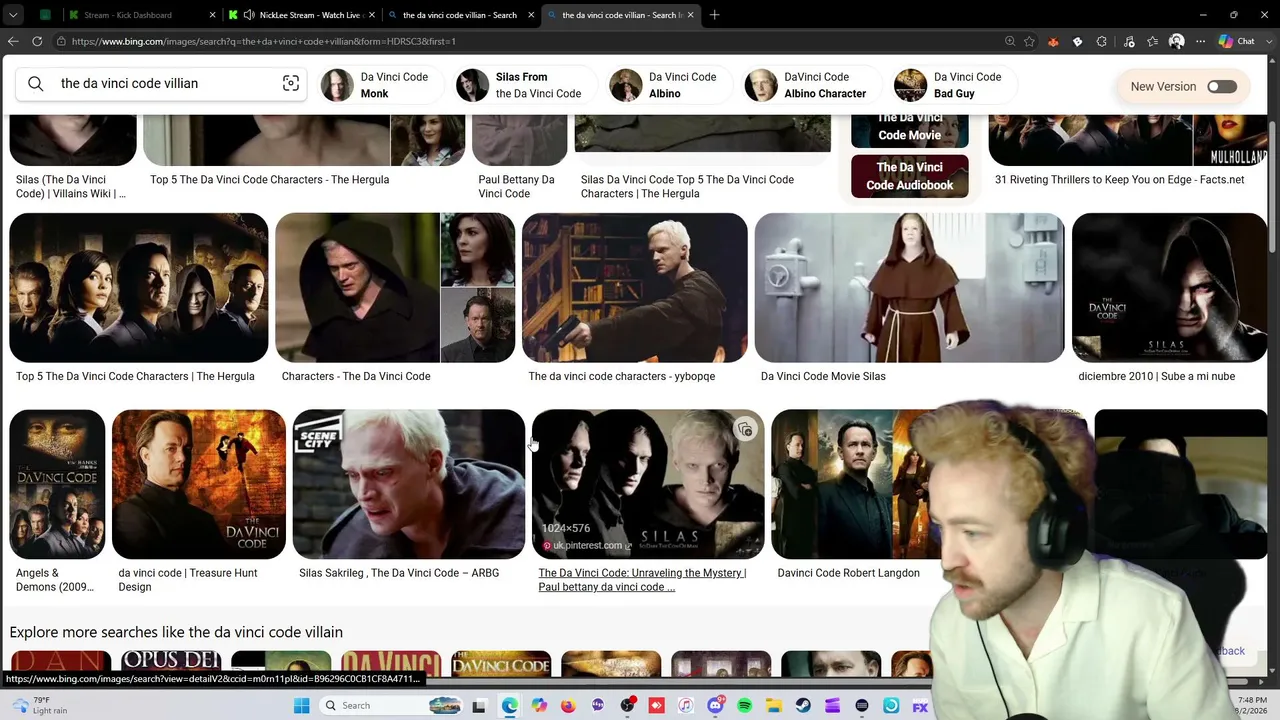Open the Characters - The Da Vinci Code thumbnail

click(x=395, y=288)
